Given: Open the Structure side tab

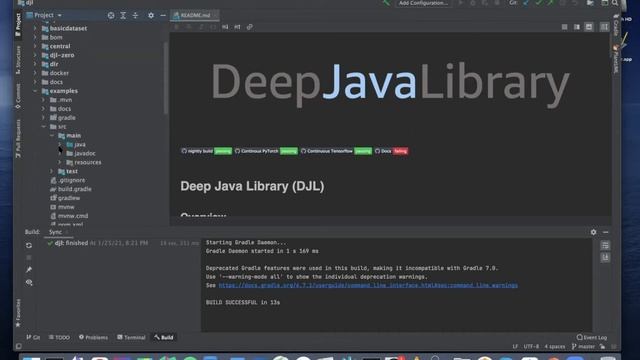Looking at the screenshot, I should [x=18, y=60].
